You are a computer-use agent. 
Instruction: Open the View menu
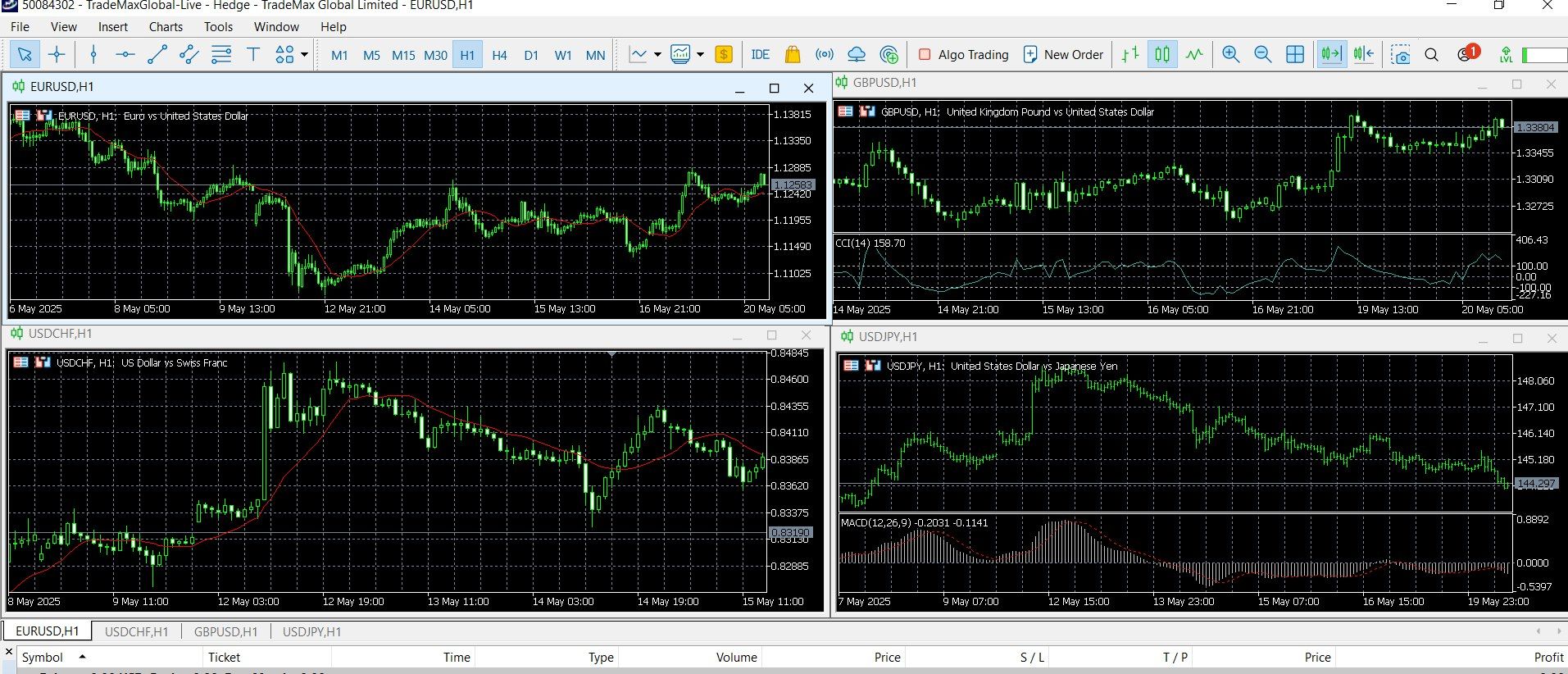click(x=64, y=26)
